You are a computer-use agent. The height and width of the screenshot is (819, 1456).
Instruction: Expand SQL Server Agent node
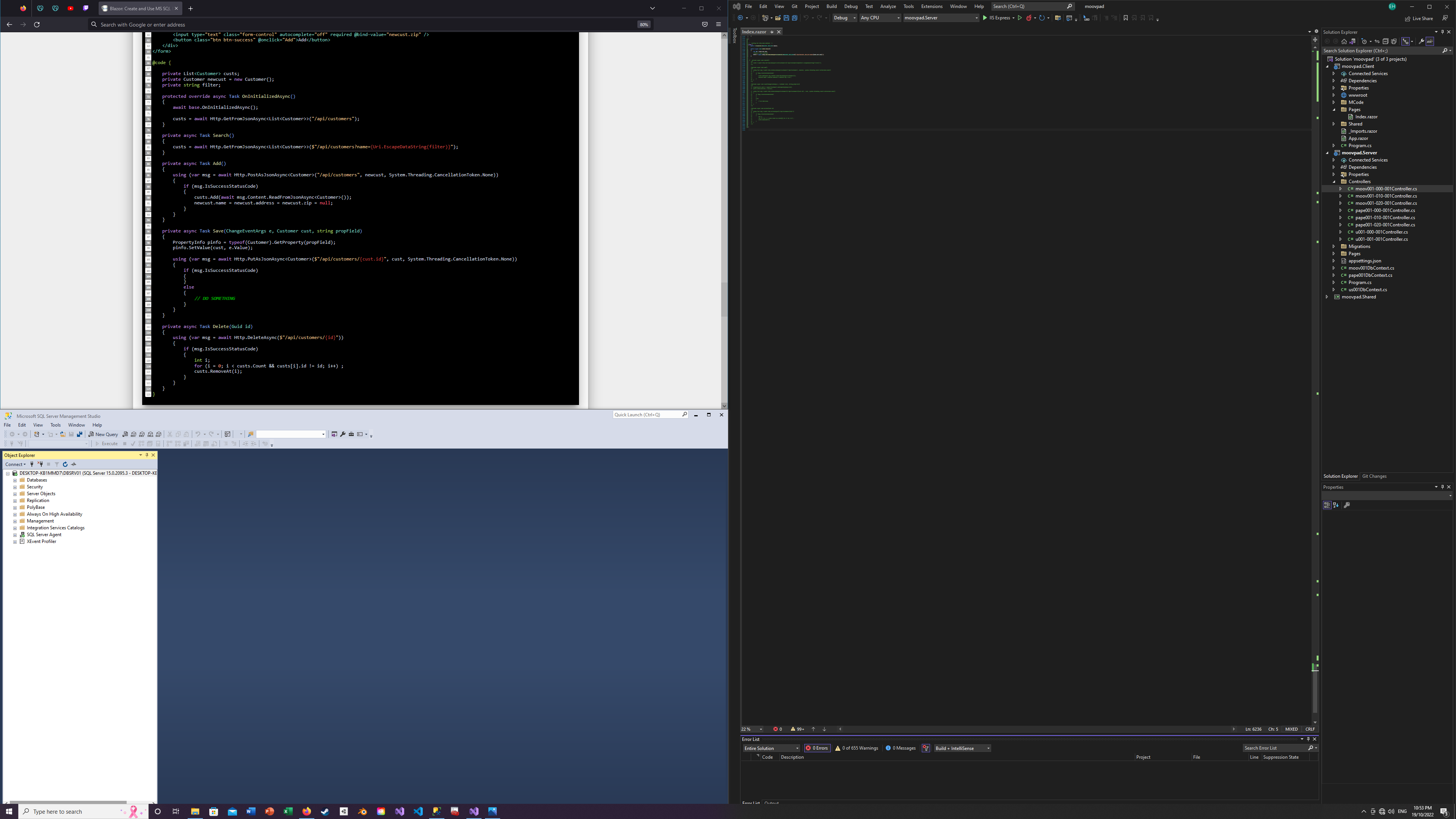coord(15,535)
